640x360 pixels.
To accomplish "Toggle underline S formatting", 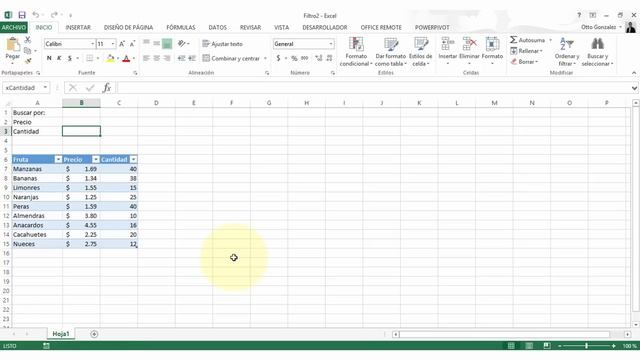I will click(x=69, y=58).
